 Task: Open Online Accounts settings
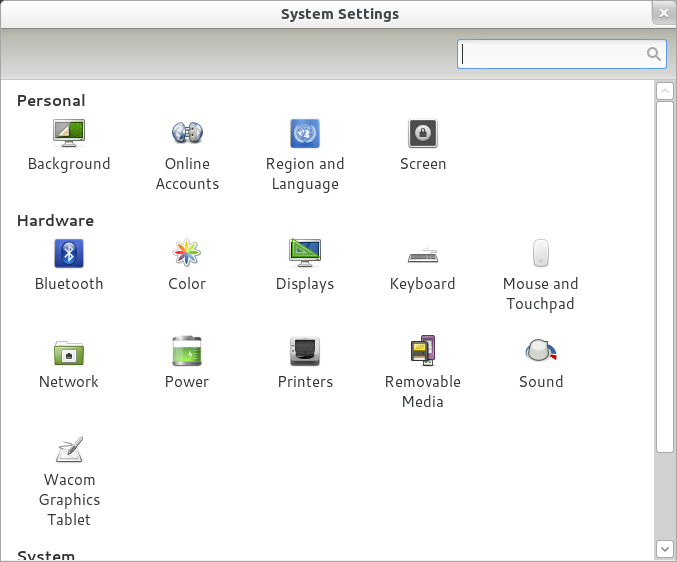click(x=187, y=155)
